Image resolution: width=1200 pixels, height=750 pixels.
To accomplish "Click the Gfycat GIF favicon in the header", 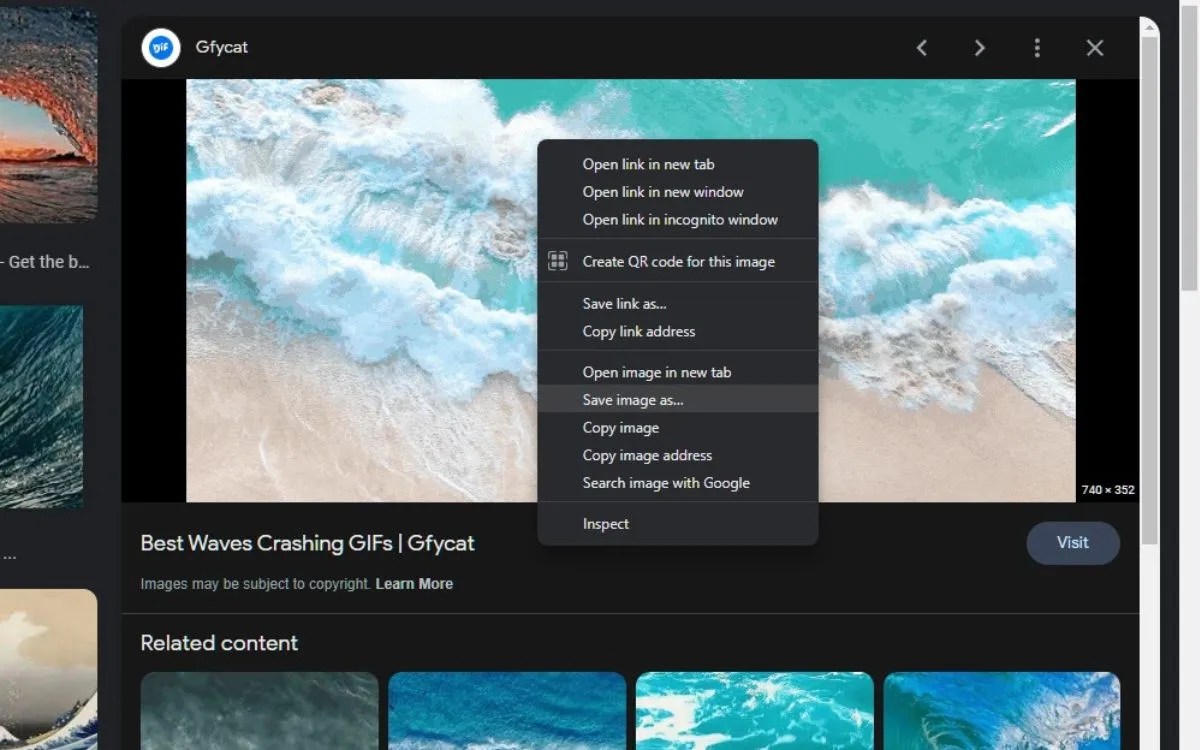I will click(160, 47).
